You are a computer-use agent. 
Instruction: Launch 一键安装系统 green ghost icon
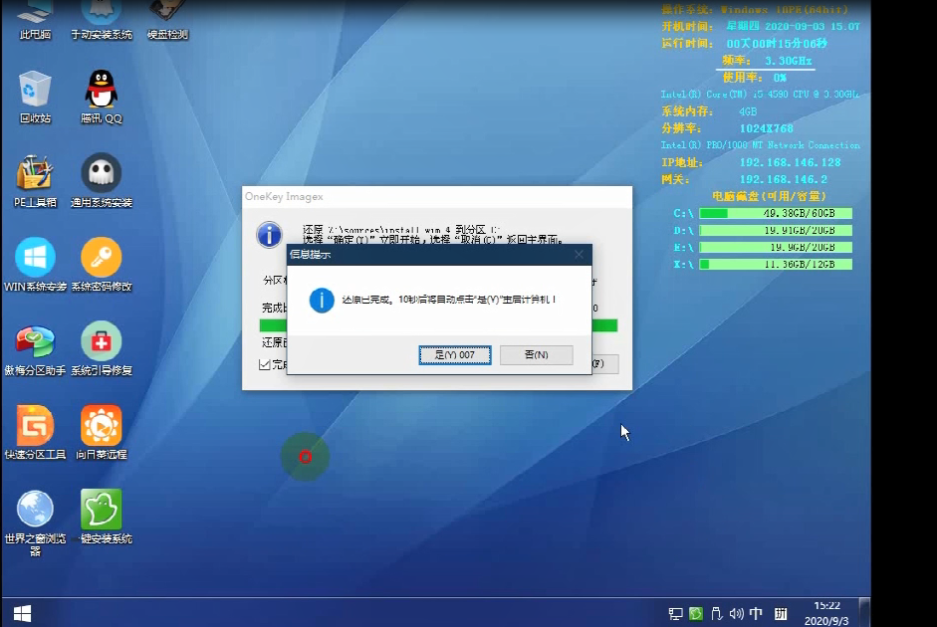[101, 517]
